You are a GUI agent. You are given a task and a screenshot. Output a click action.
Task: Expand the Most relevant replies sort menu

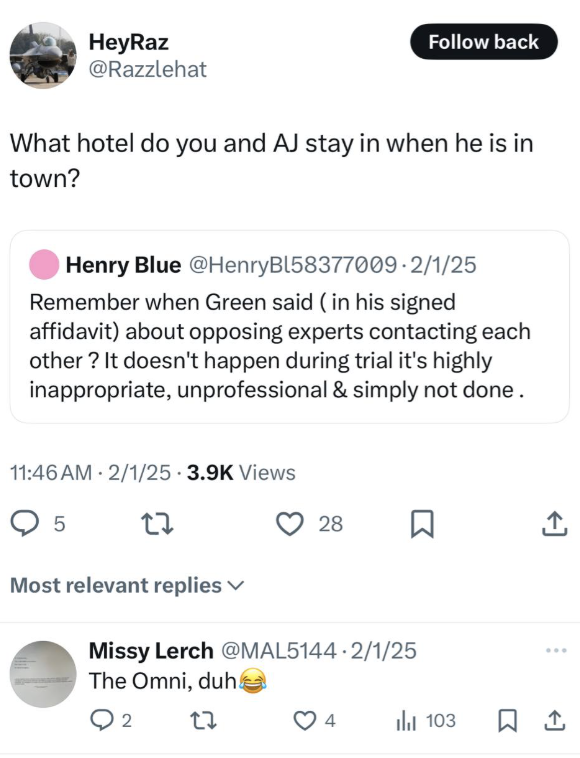[x=127, y=585]
